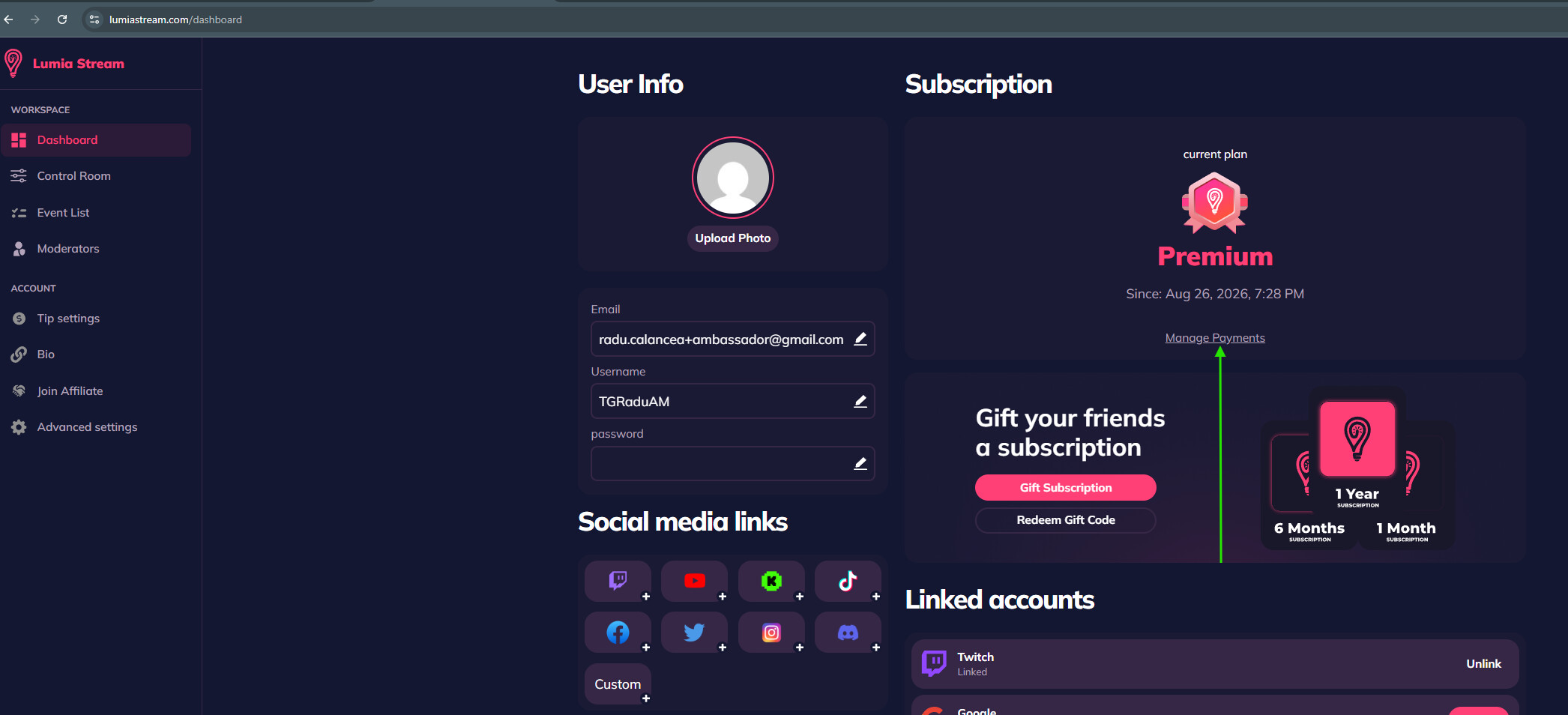Add a Kick social media link
Viewport: 1568px width, 715px height.
click(771, 581)
